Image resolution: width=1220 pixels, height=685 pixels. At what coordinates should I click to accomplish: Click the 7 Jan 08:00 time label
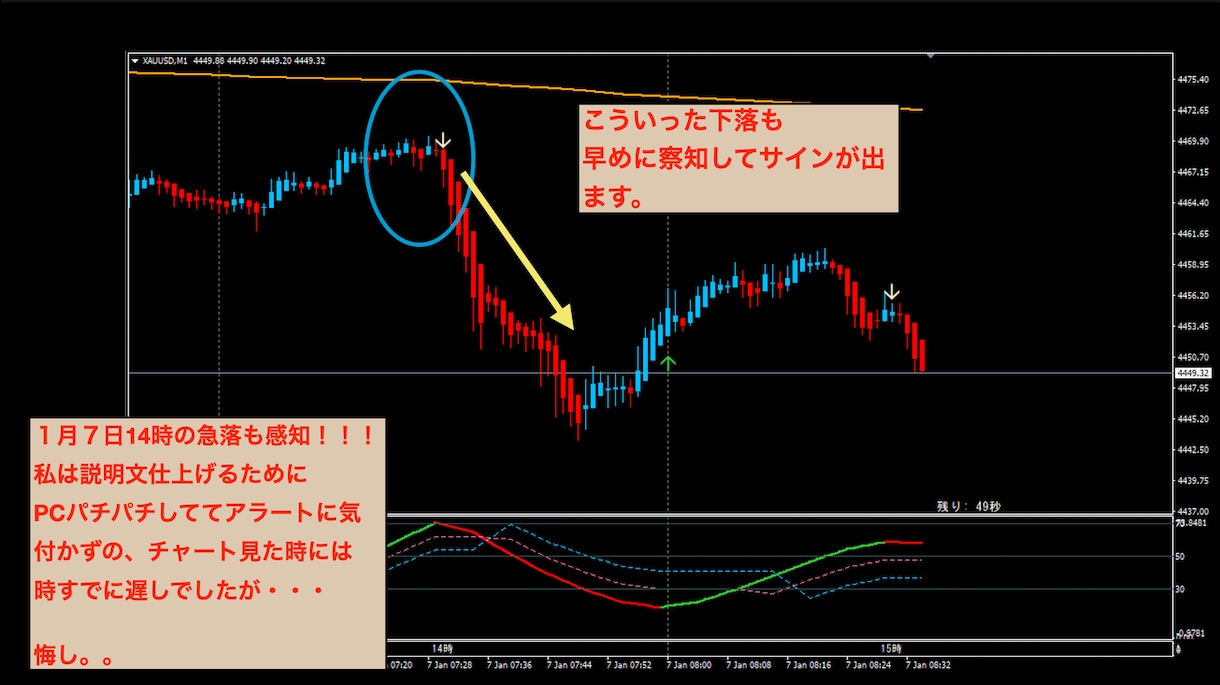pos(690,663)
